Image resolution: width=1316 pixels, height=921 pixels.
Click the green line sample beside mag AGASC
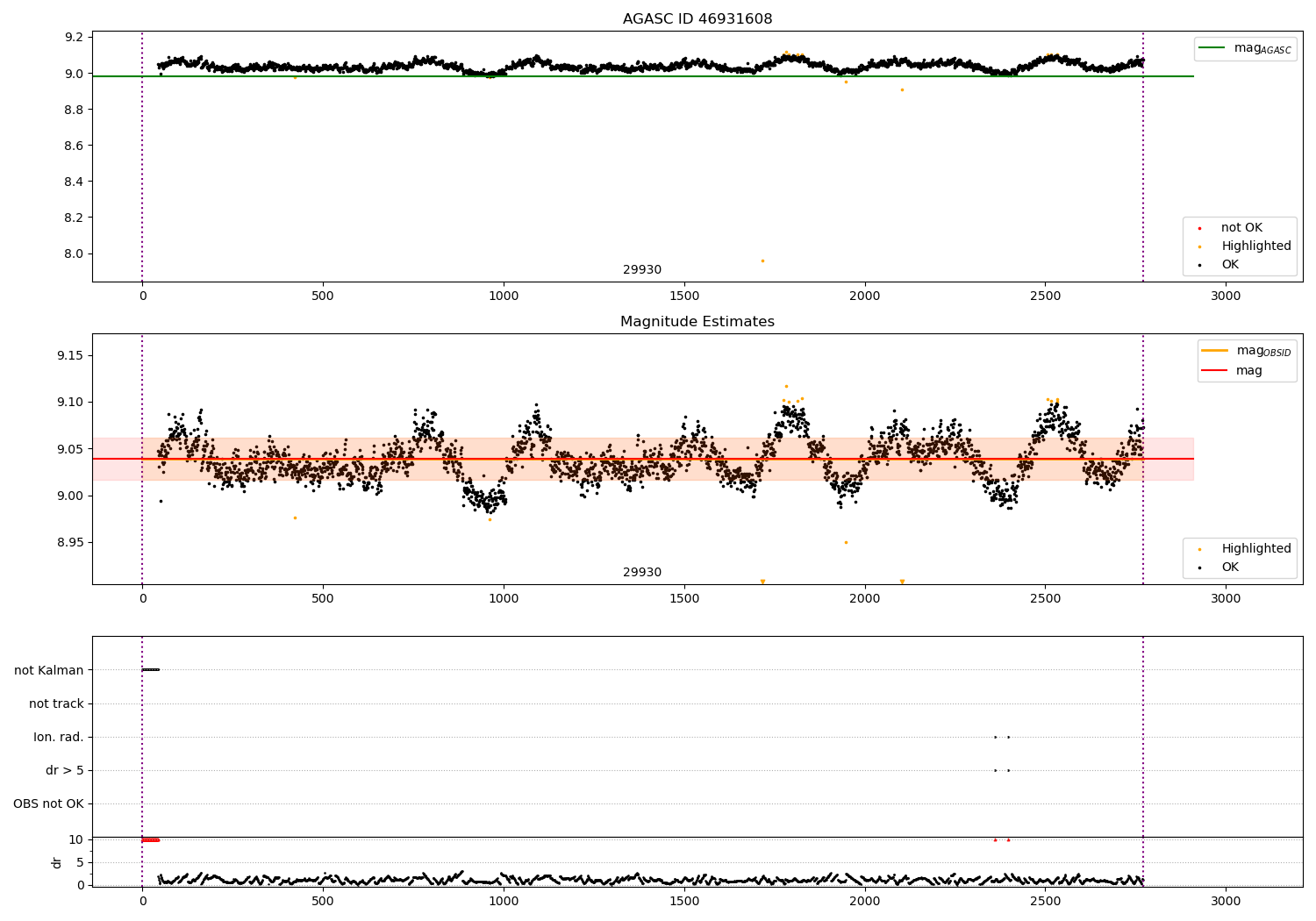click(x=1213, y=48)
